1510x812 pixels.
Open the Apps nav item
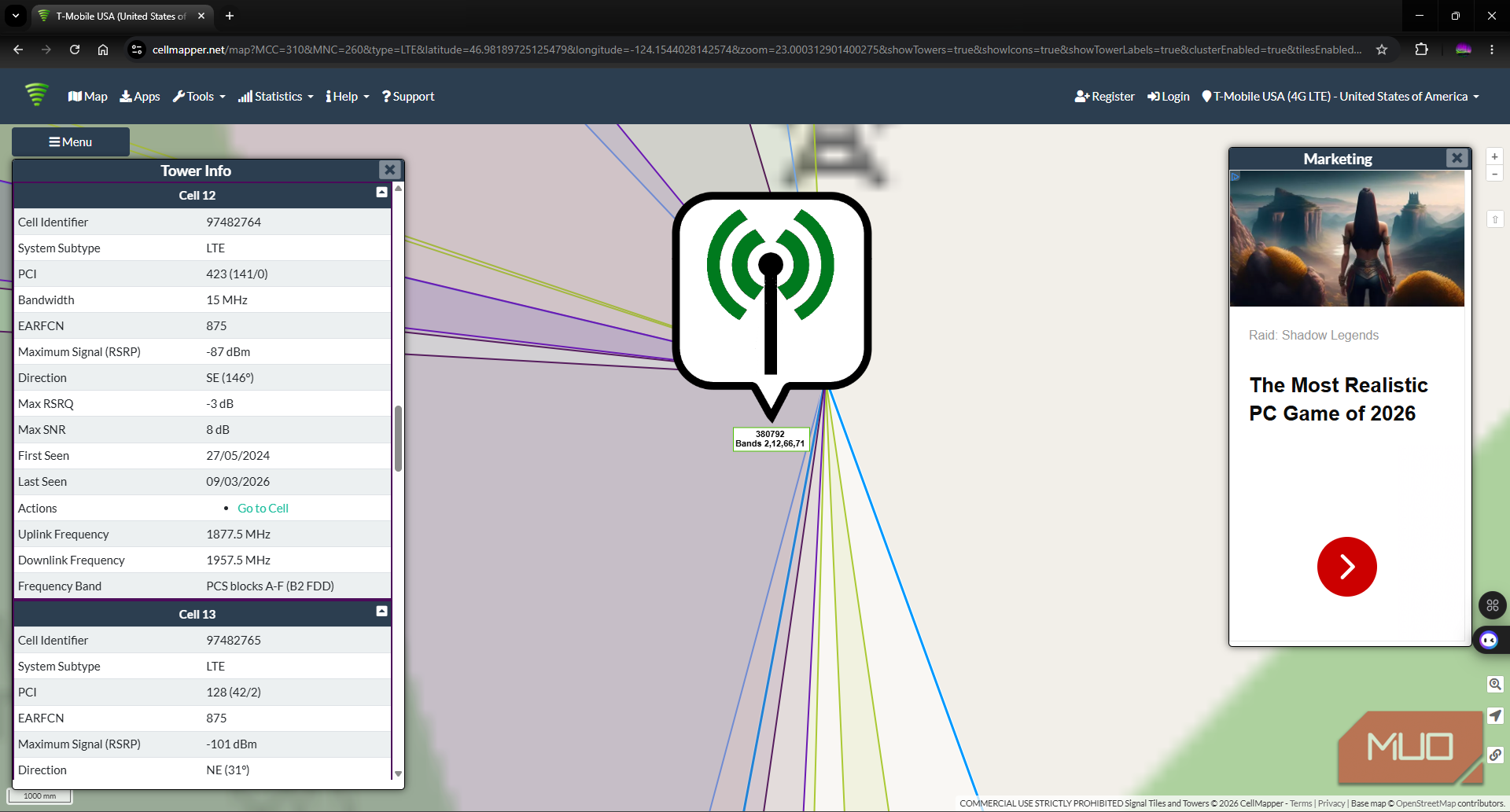point(140,97)
